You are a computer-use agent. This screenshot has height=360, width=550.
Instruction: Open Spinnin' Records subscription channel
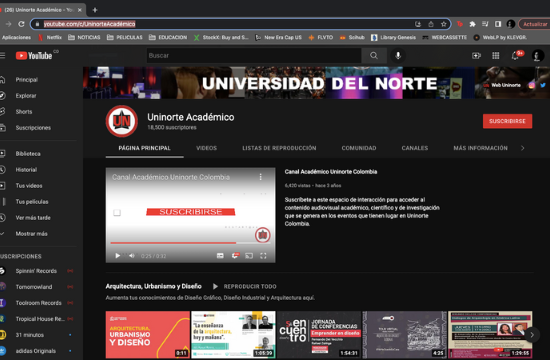(x=36, y=271)
